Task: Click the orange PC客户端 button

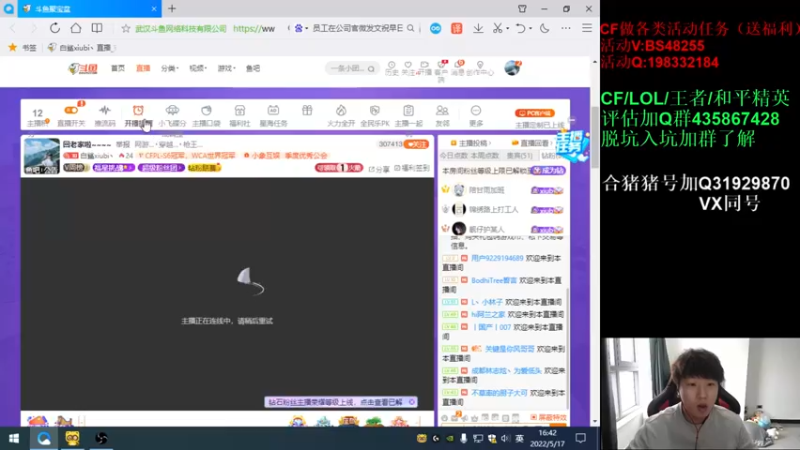Action: tap(535, 113)
